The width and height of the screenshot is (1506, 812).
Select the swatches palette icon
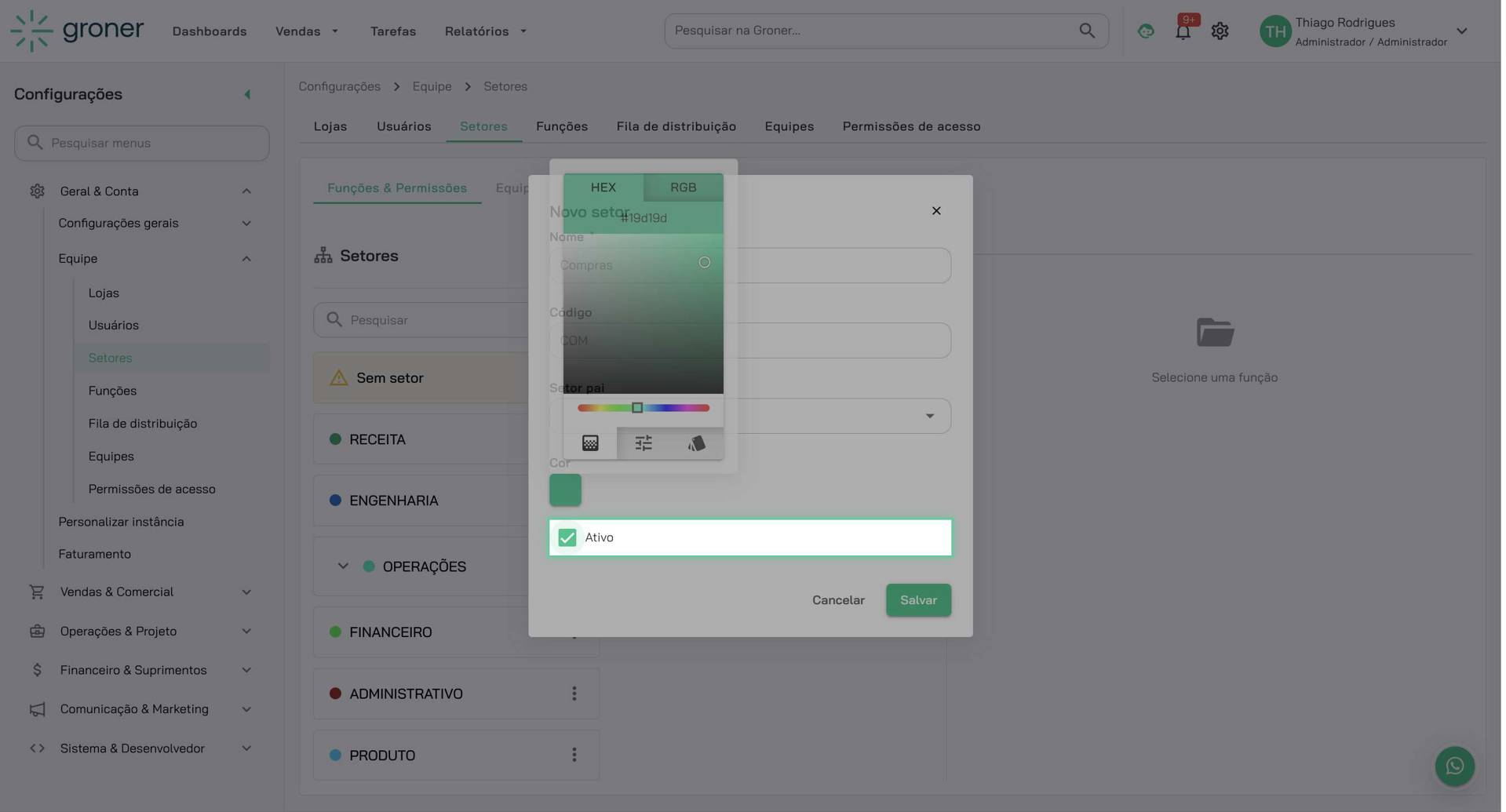pos(695,444)
